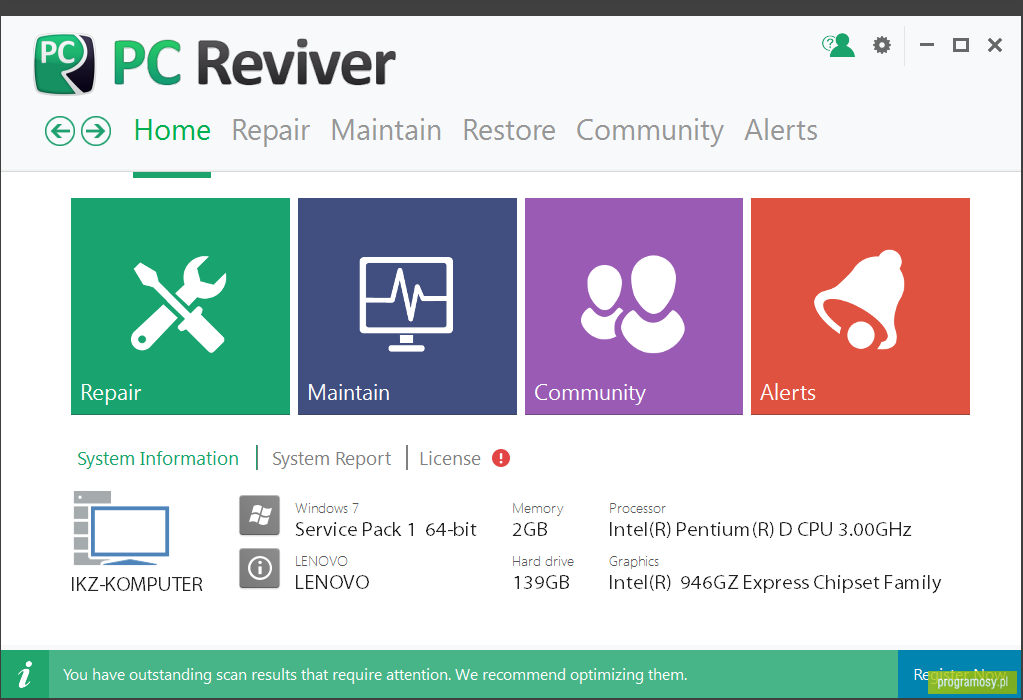Viewport: 1023px width, 700px height.
Task: Go forward with the right arrow button
Action: (96, 131)
